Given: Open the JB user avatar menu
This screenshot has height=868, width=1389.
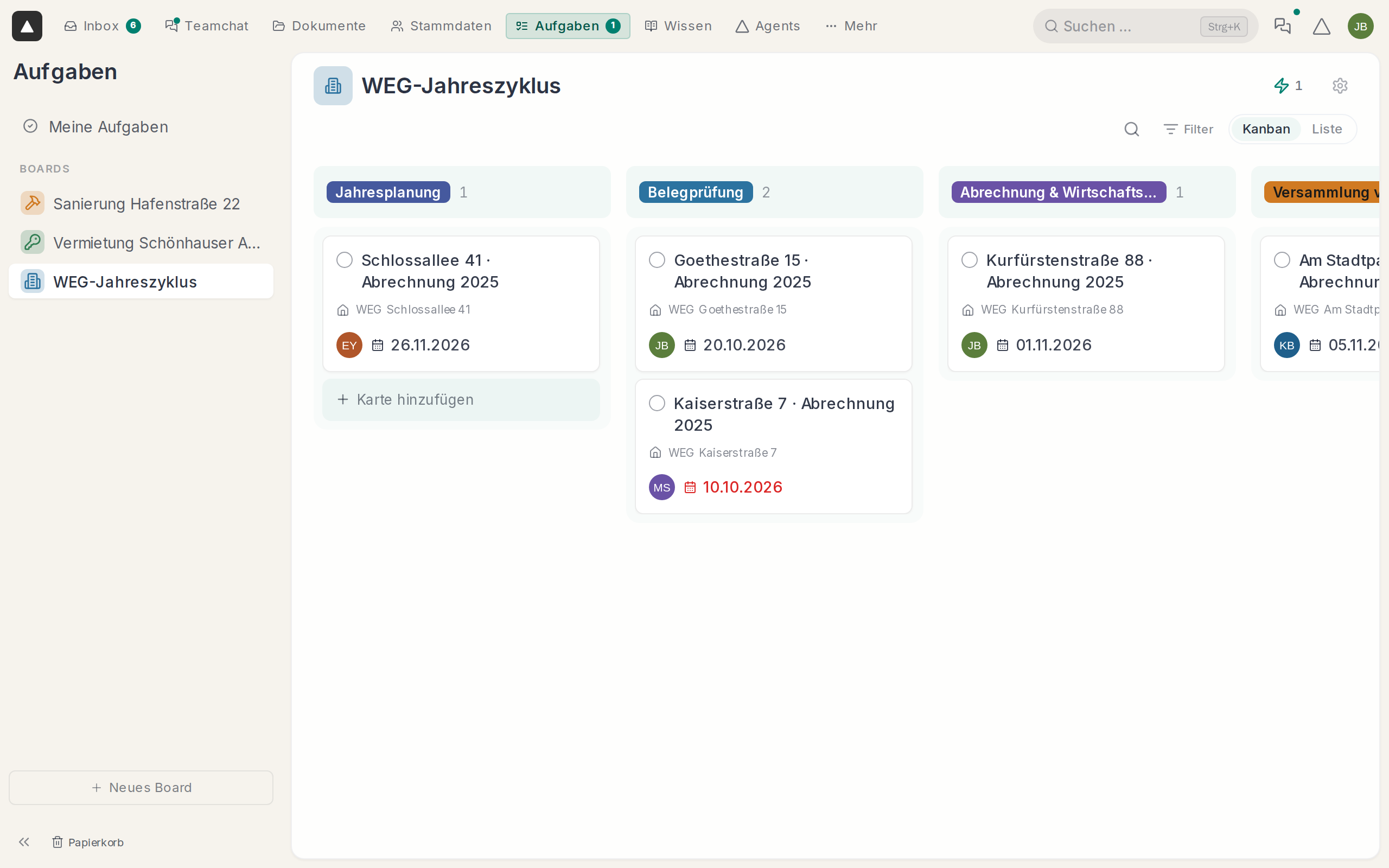Looking at the screenshot, I should pyautogui.click(x=1360, y=27).
